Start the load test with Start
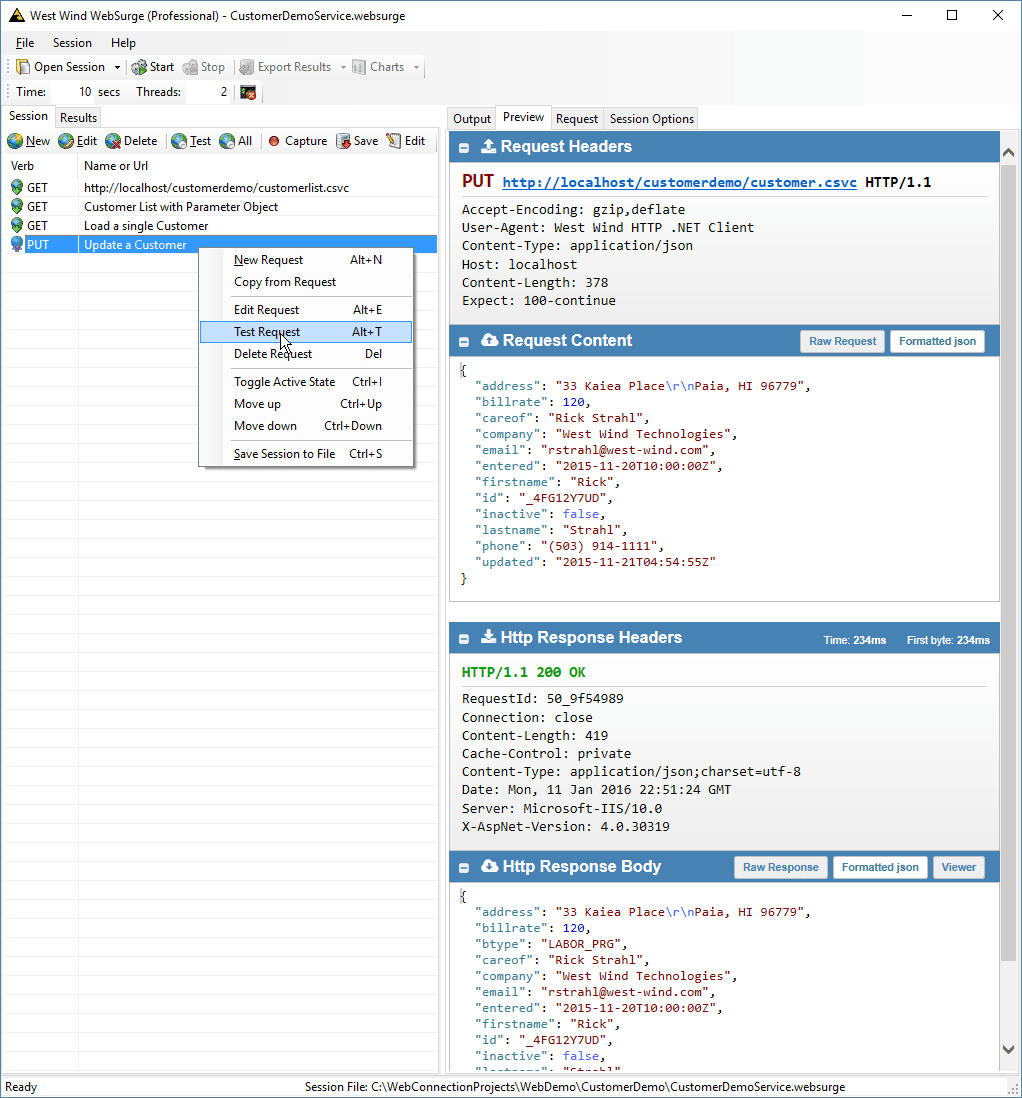Image resolution: width=1022 pixels, height=1098 pixels. [x=153, y=67]
